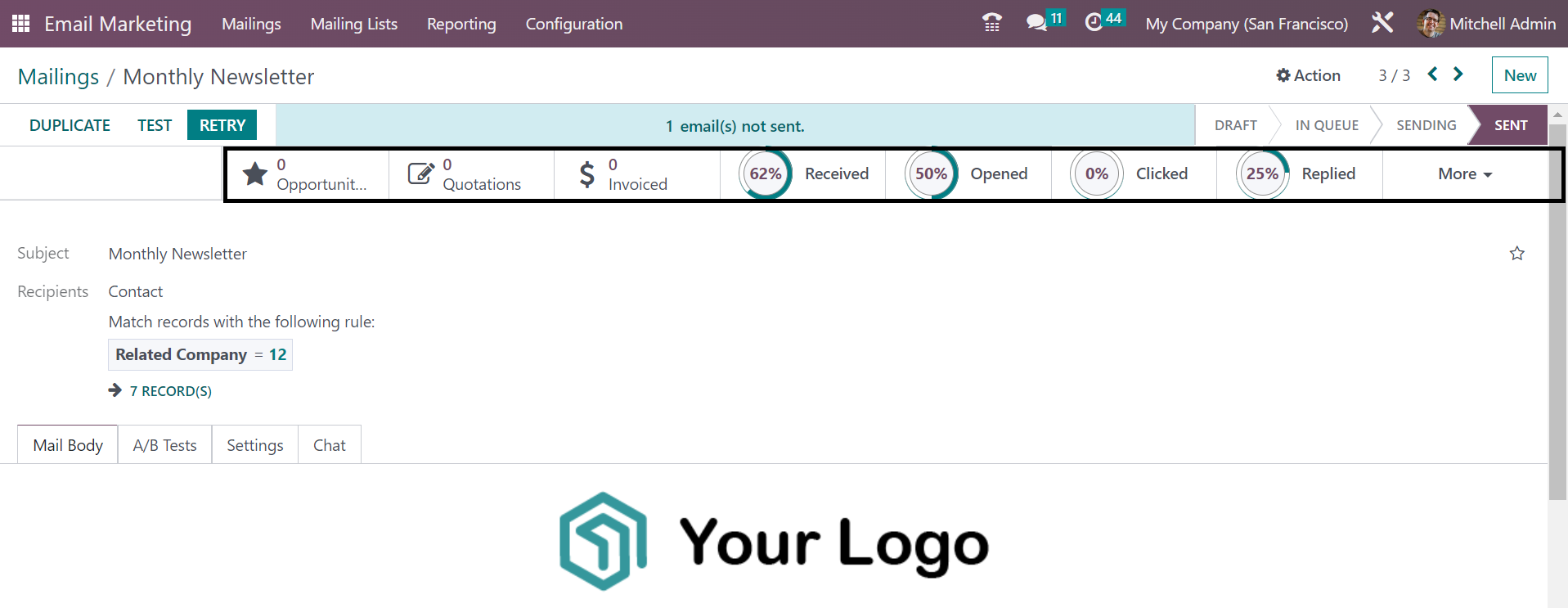
Task: Click the Monthly Newsletter subject text
Action: coord(177,254)
